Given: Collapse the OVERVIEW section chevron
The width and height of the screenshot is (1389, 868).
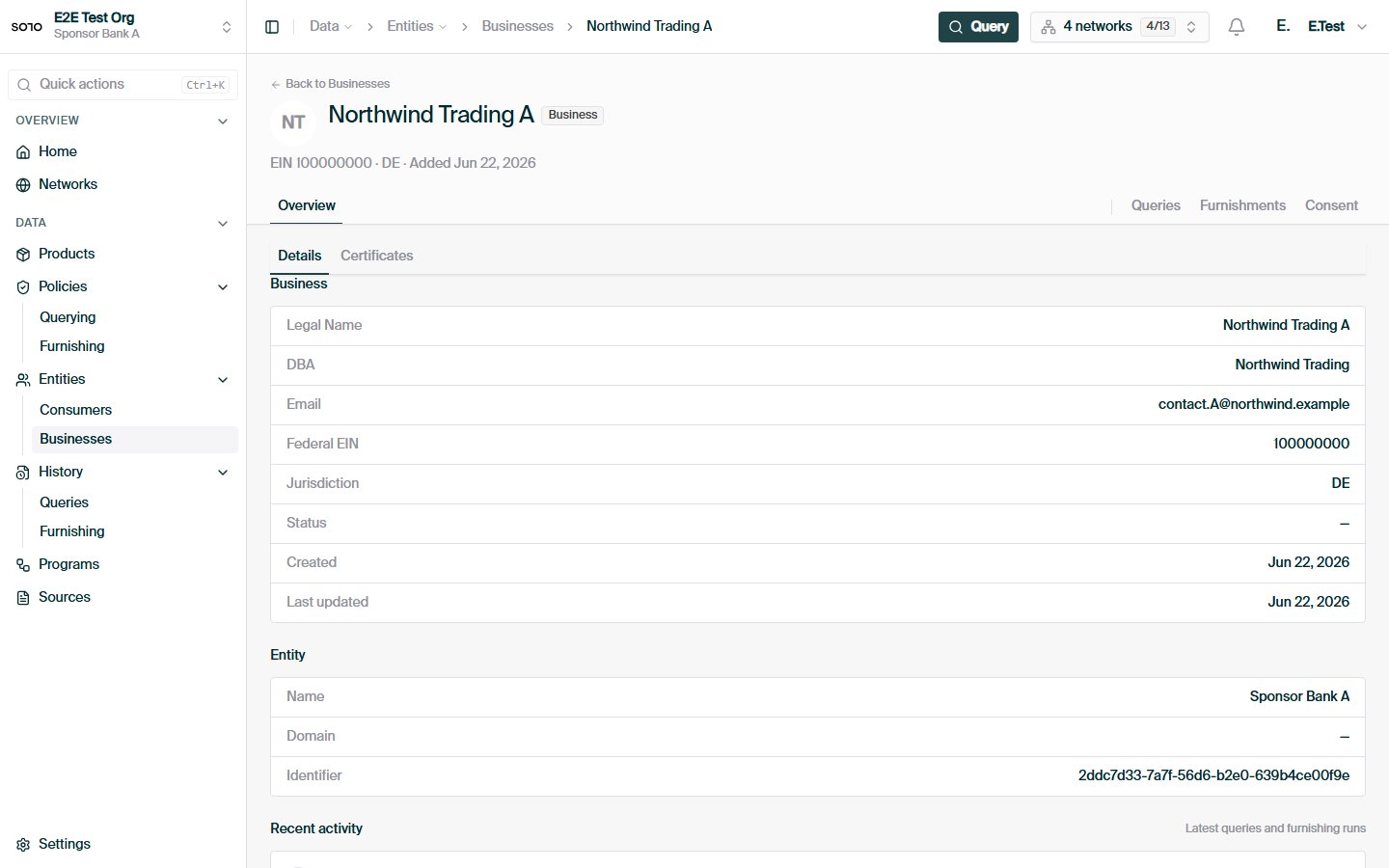Looking at the screenshot, I should point(223,121).
